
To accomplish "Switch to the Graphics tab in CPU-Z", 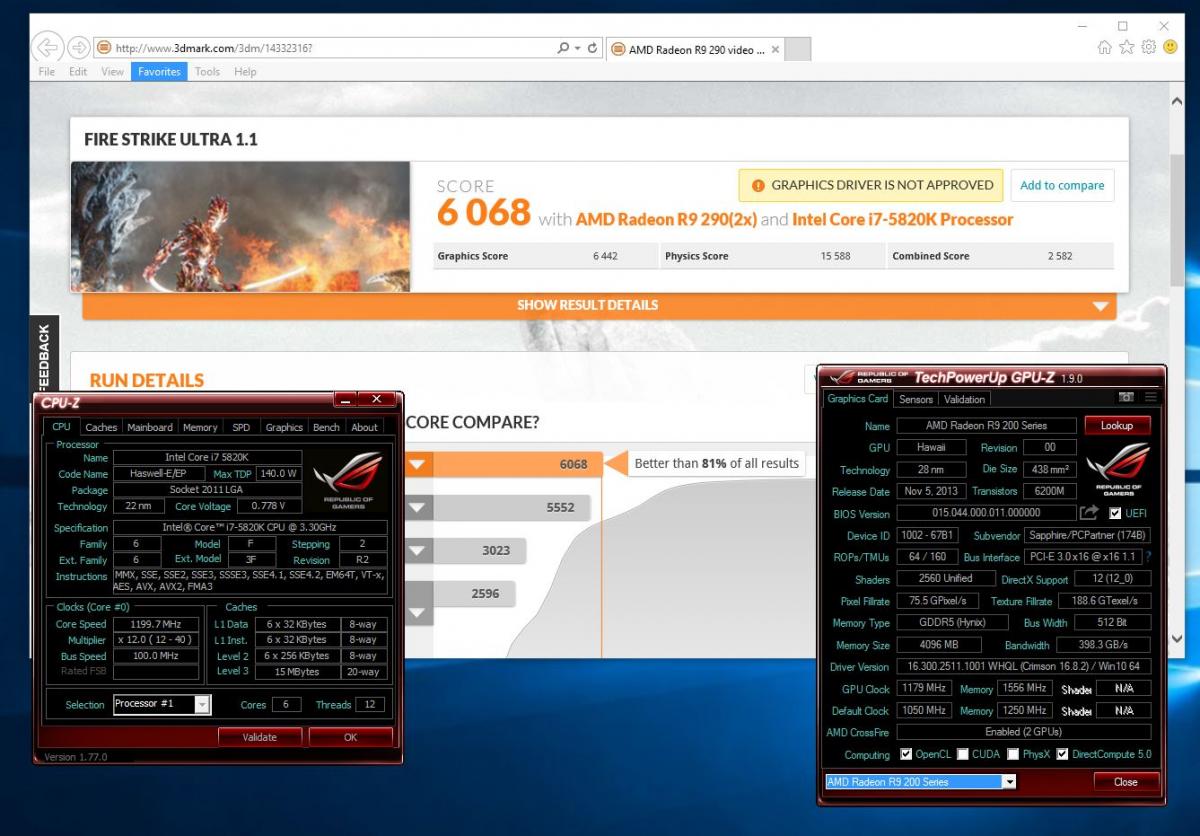I will click(284, 427).
